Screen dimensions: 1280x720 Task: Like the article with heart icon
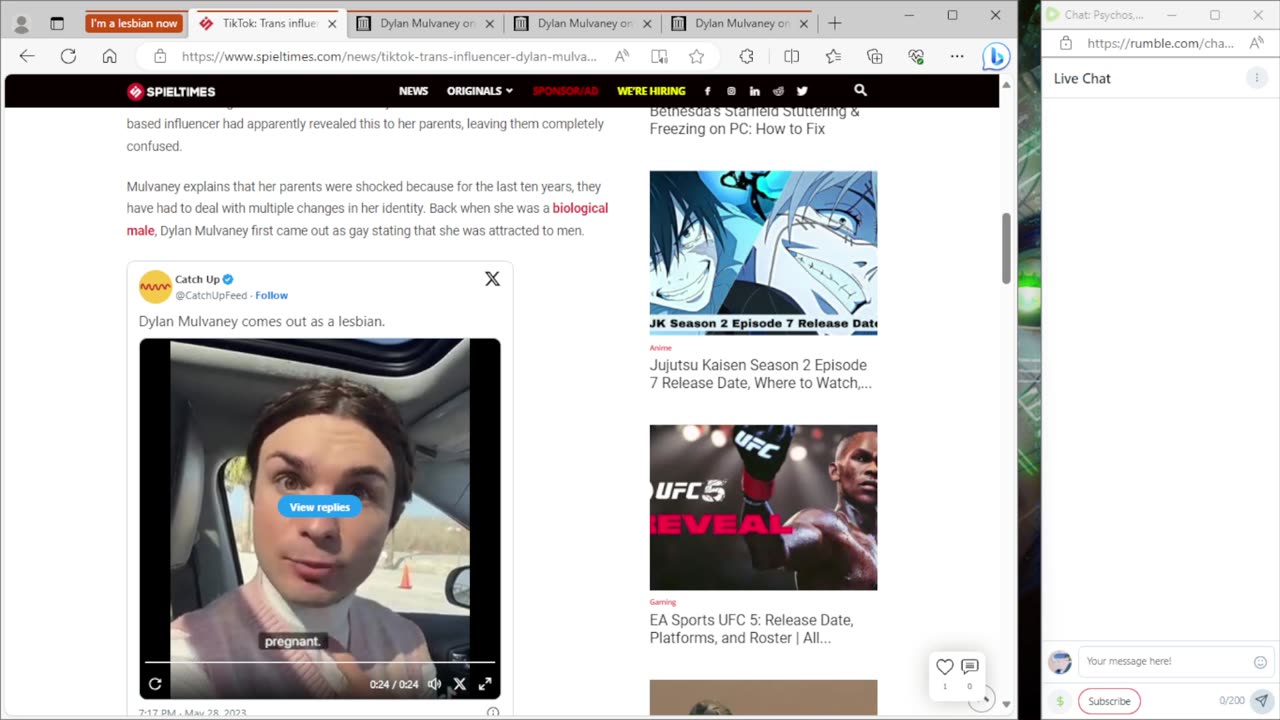[945, 667]
